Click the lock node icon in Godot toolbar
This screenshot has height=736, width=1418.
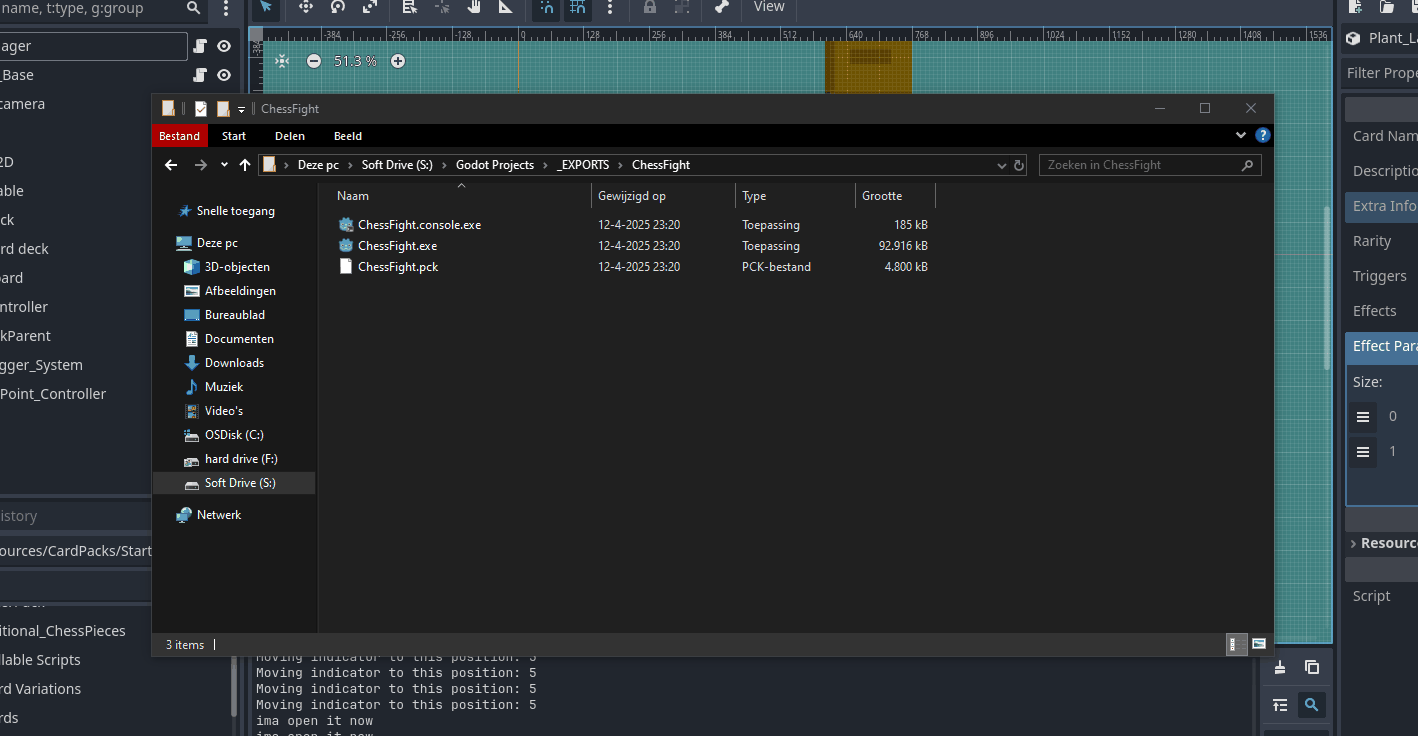pyautogui.click(x=650, y=7)
